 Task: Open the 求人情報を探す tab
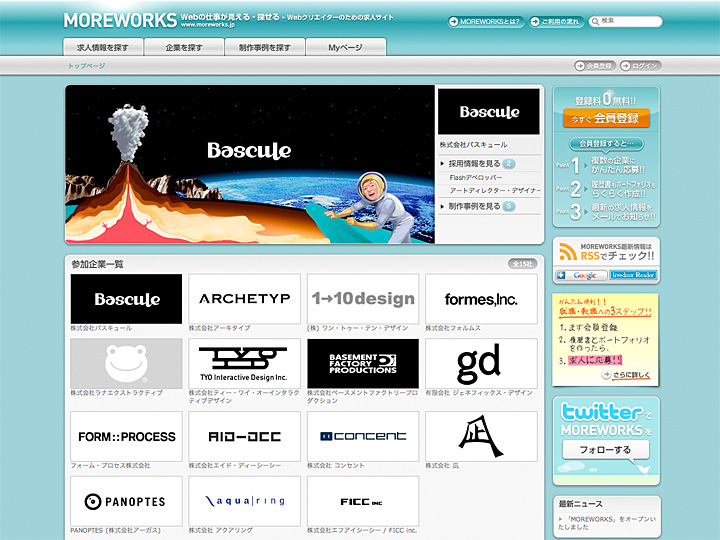coord(104,47)
